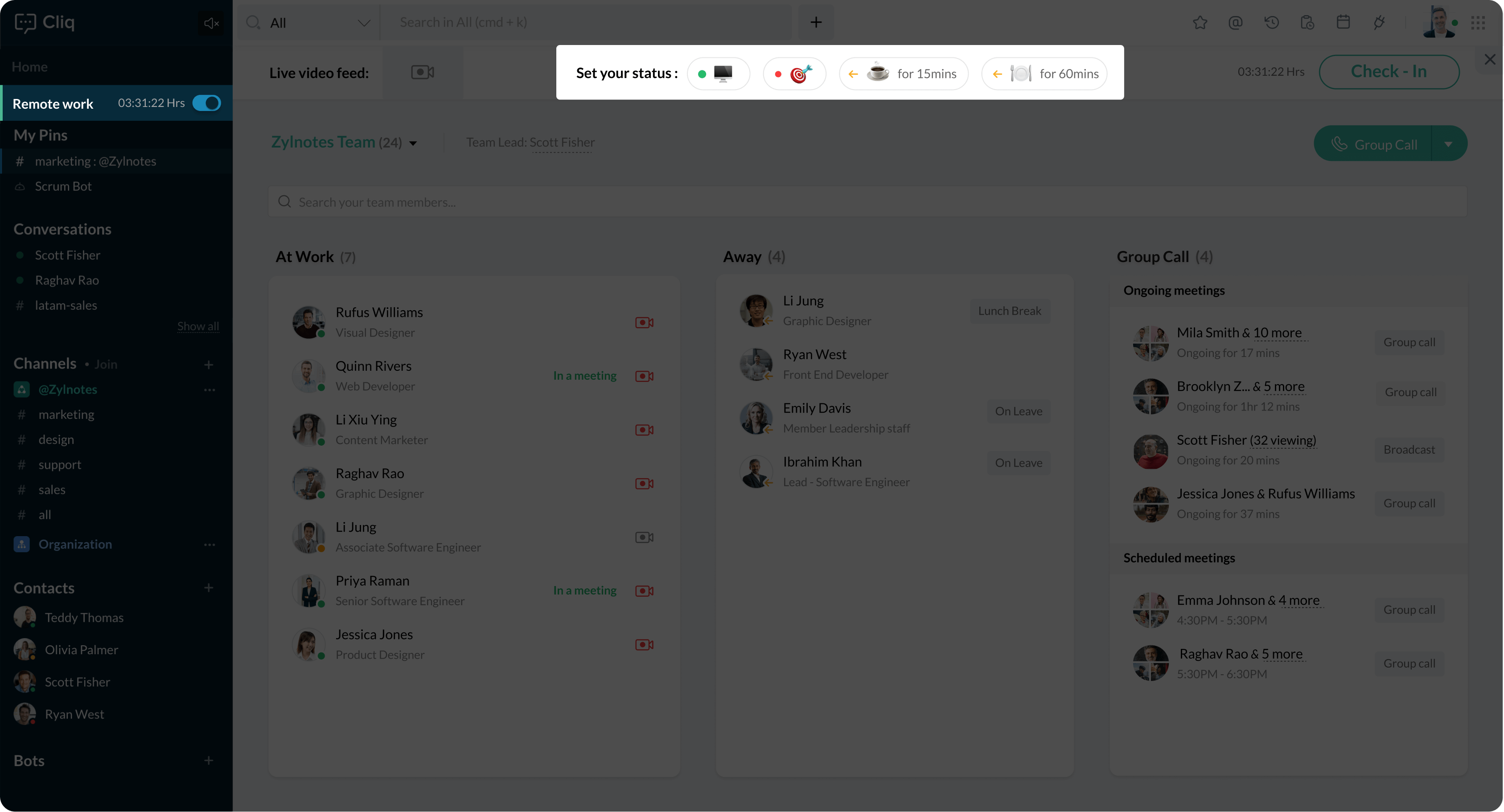Click Li Xiu Ying video camera icon
The width and height of the screenshot is (1504, 812).
(644, 430)
